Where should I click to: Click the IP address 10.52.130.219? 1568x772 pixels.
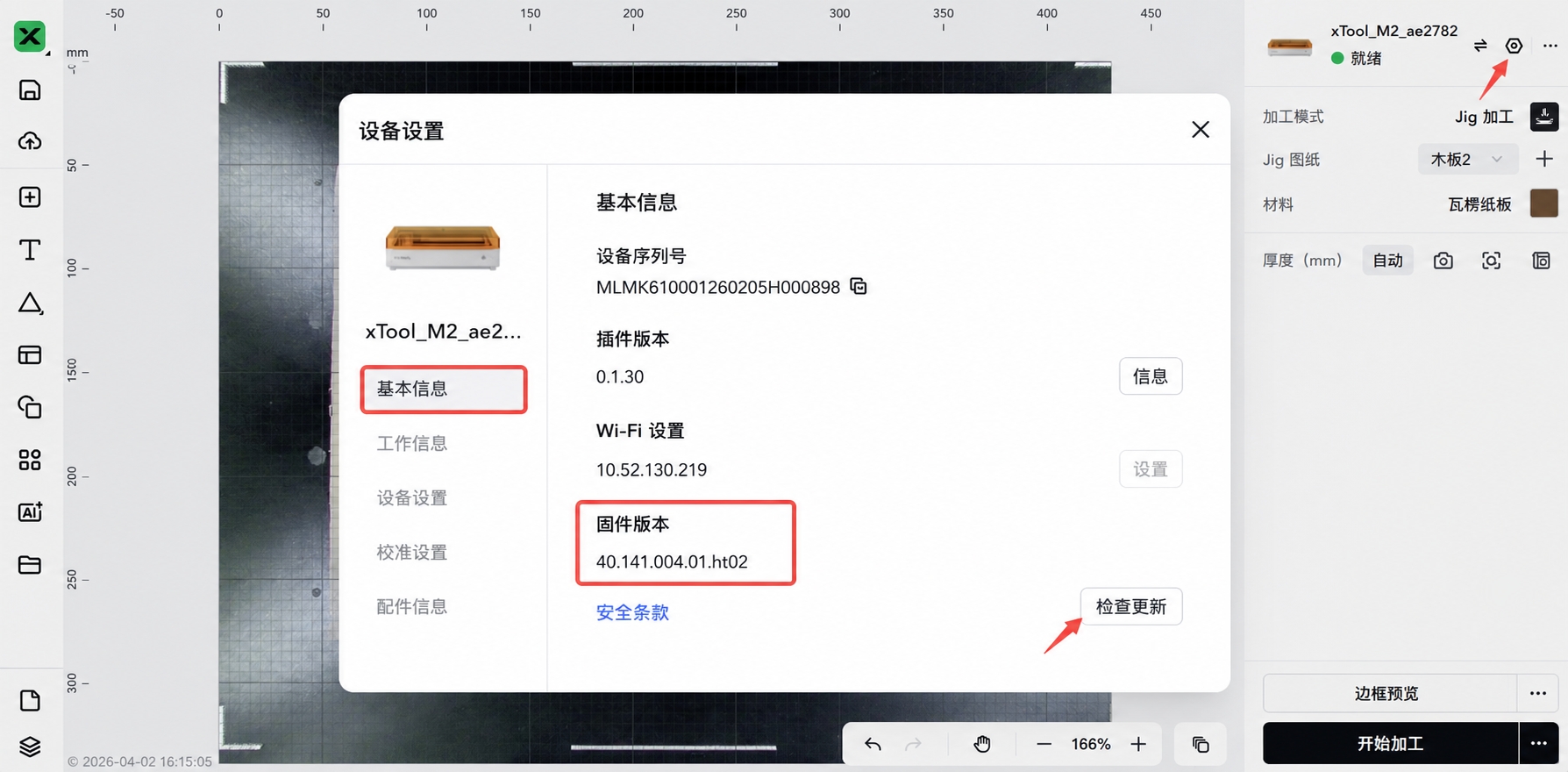652,469
